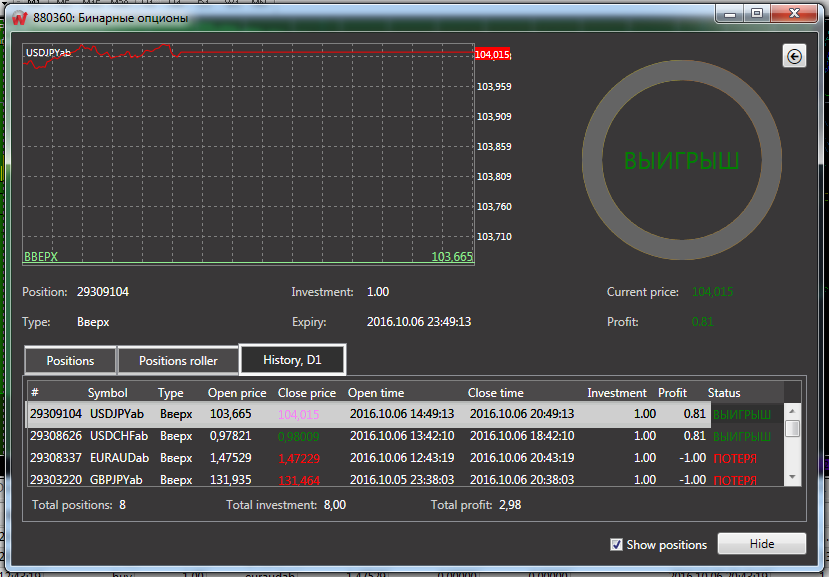This screenshot has width=829, height=577.
Task: Minimize the Бинарные опционы window
Action: click(x=728, y=14)
